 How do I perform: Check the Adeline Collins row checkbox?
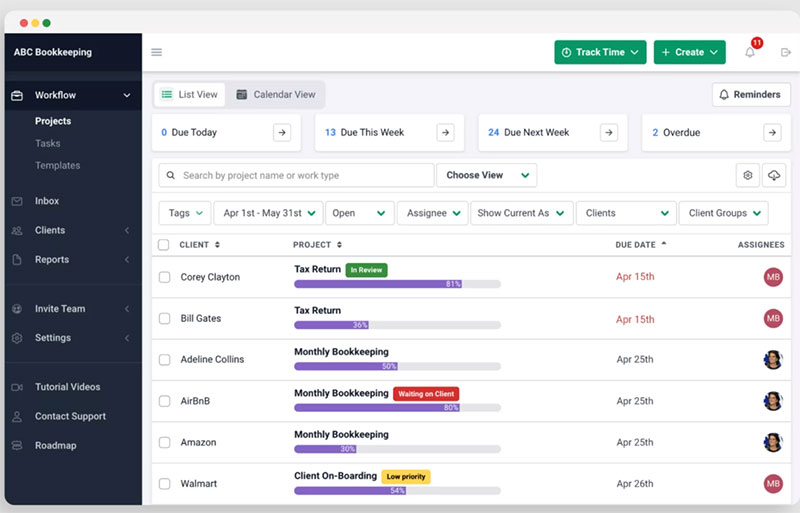pyautogui.click(x=164, y=360)
